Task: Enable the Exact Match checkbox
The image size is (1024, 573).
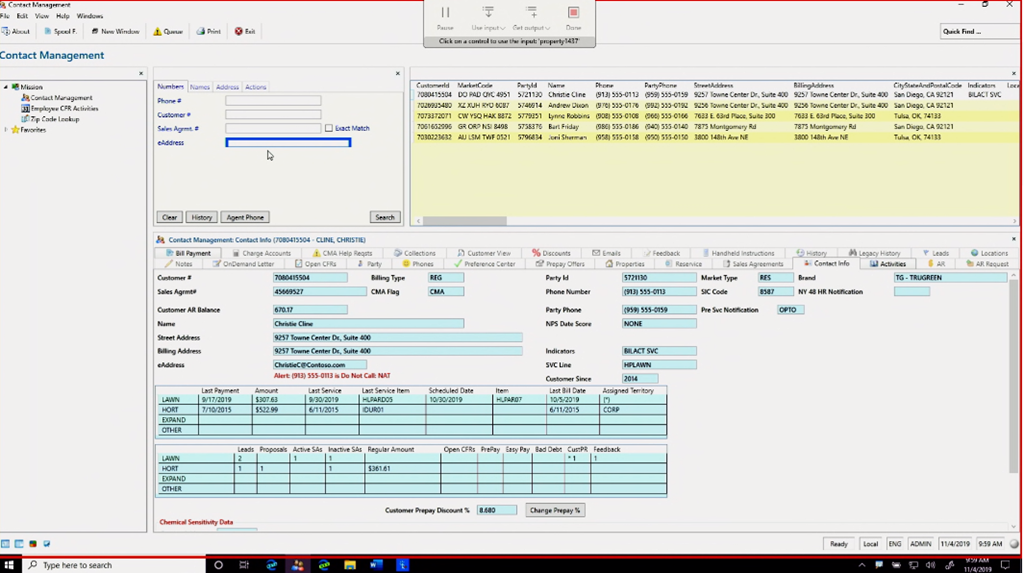Action: (329, 129)
